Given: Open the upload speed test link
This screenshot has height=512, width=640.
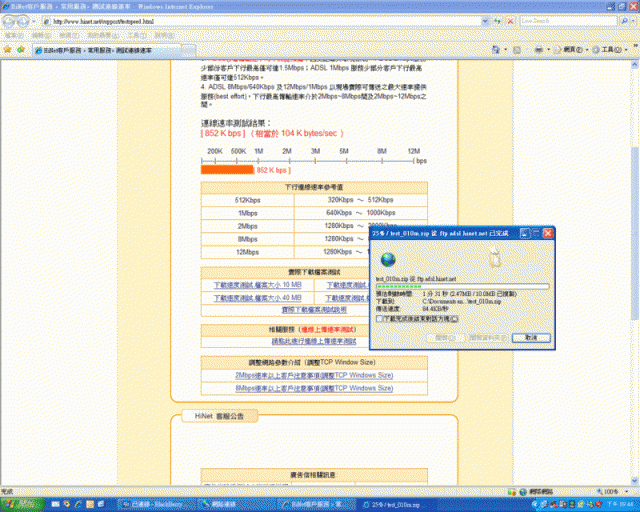Looking at the screenshot, I should tap(314, 341).
